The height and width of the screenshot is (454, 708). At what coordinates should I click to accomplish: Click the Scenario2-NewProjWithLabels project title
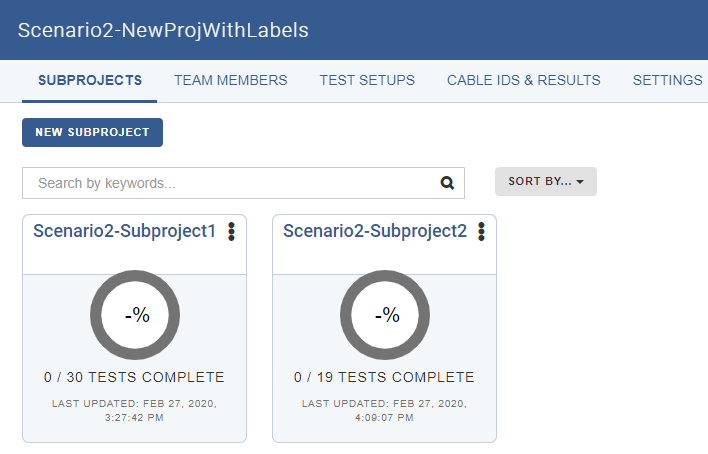pos(163,30)
